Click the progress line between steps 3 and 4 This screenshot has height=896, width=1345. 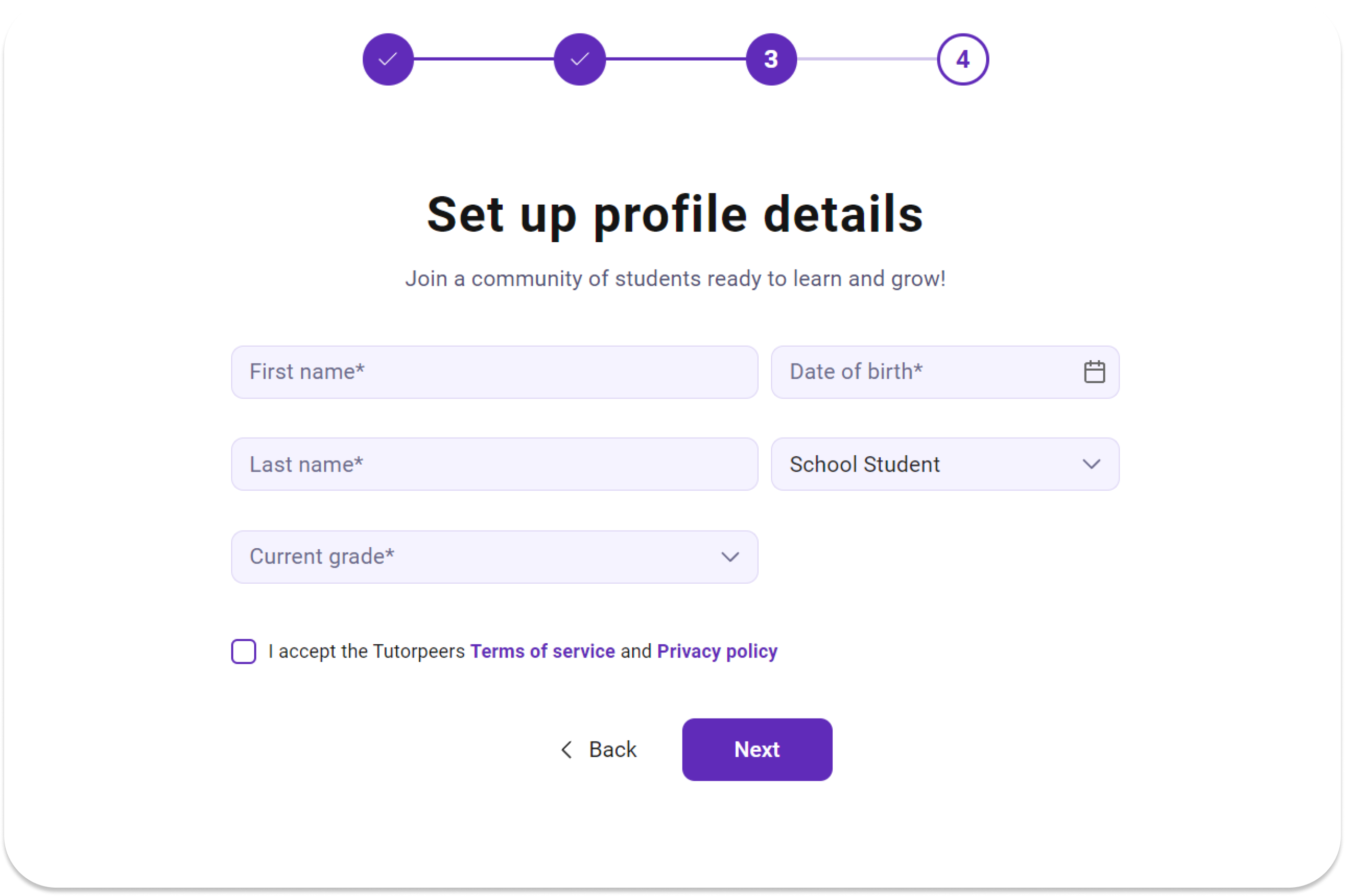pyautogui.click(x=867, y=59)
